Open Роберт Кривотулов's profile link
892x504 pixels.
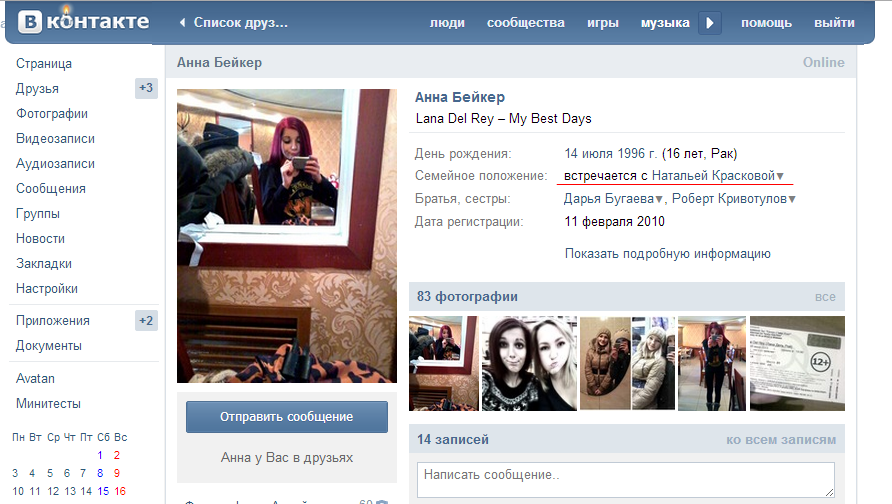pyautogui.click(x=729, y=199)
